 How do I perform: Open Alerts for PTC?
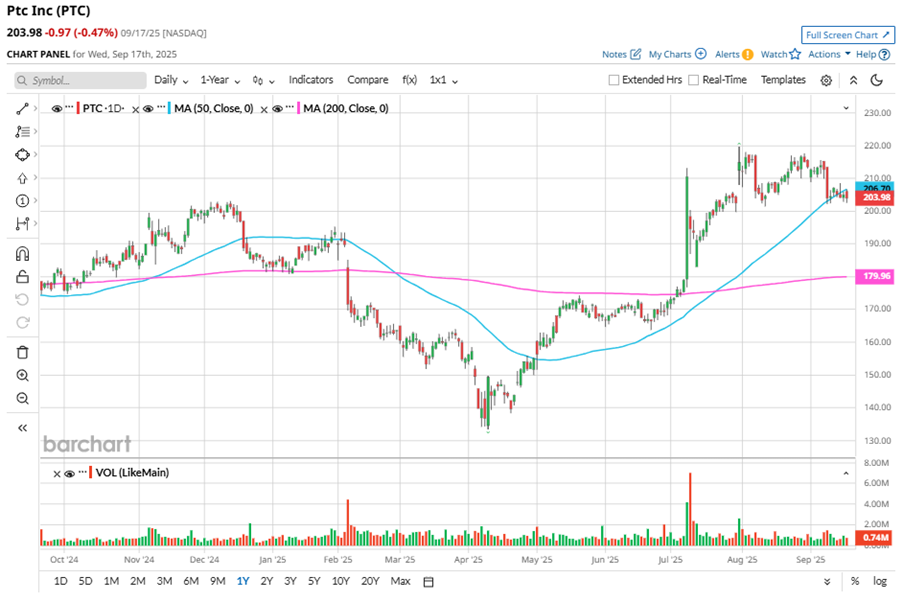pyautogui.click(x=734, y=54)
